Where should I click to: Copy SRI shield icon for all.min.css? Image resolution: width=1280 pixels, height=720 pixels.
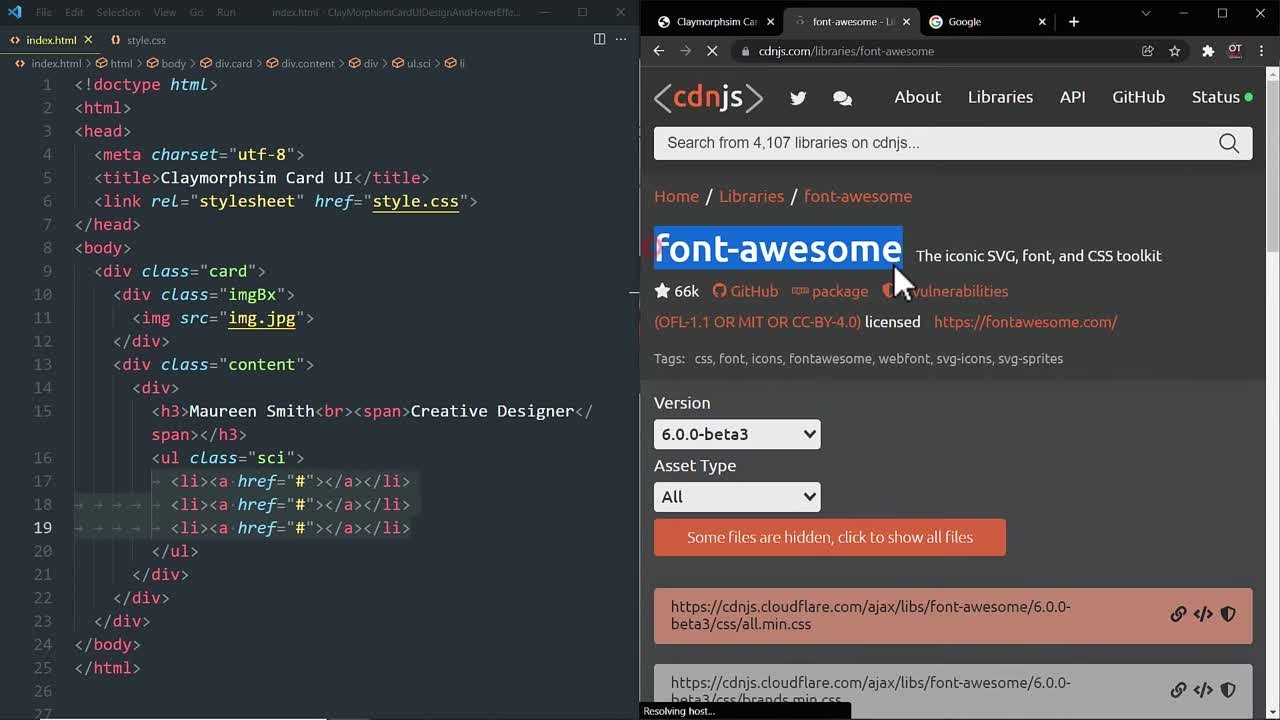pos(1228,615)
